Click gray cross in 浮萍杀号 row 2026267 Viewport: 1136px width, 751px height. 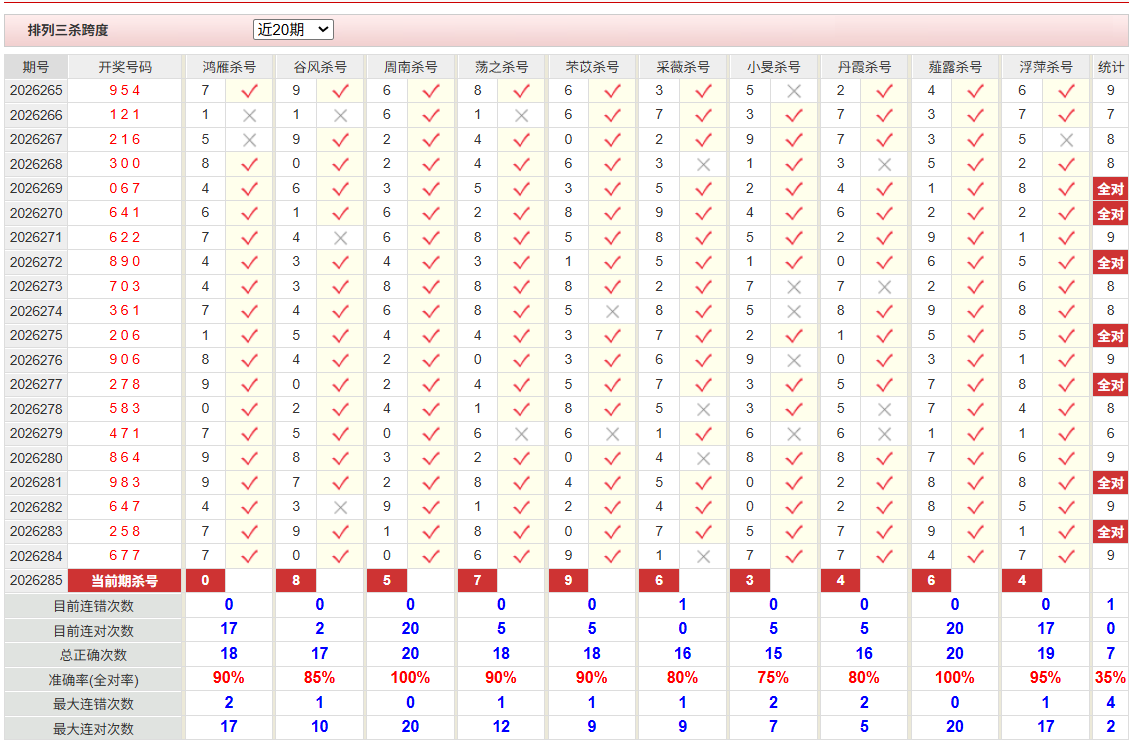(x=1066, y=140)
